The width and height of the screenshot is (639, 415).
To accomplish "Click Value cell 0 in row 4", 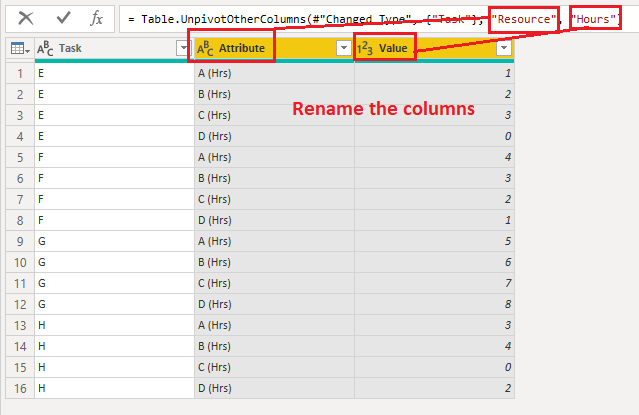I will pos(434,136).
